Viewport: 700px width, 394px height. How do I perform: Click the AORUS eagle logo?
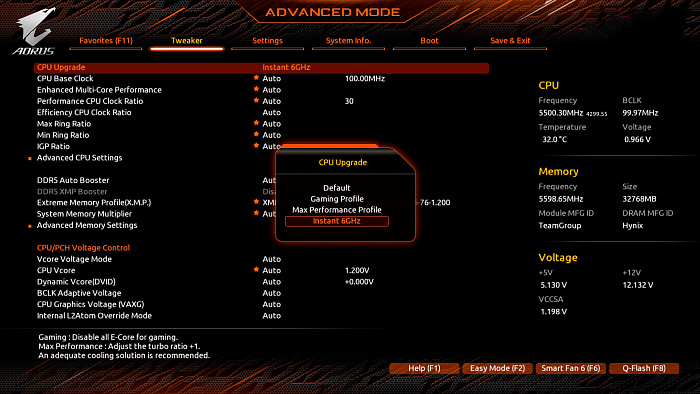tap(35, 31)
